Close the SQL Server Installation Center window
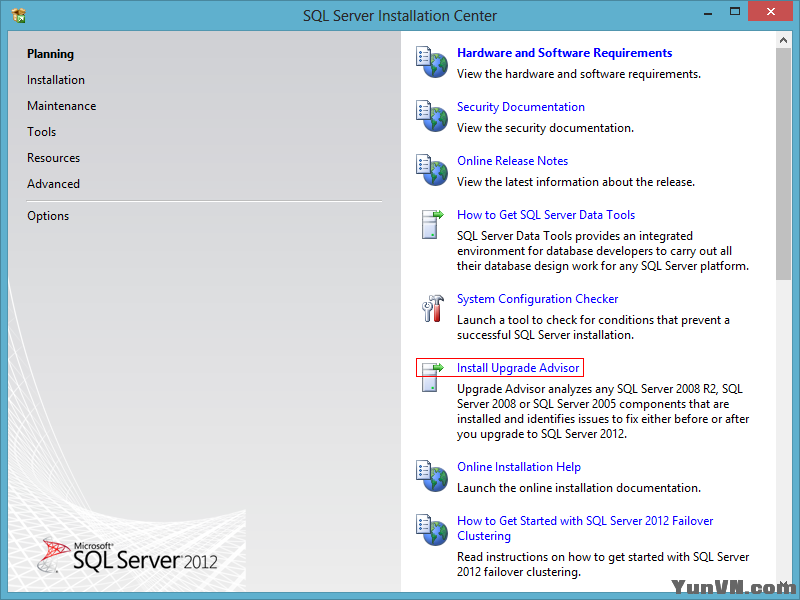Viewport: 800px width, 600px height. [x=770, y=11]
